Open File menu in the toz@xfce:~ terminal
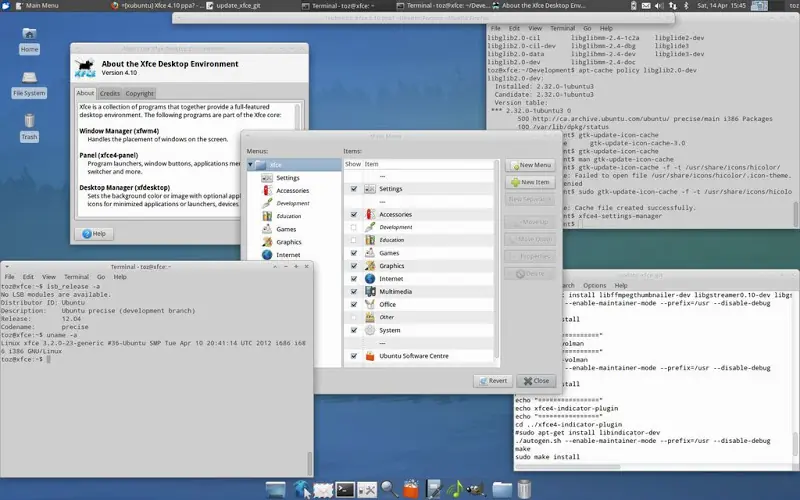800x500 pixels. click(9, 277)
